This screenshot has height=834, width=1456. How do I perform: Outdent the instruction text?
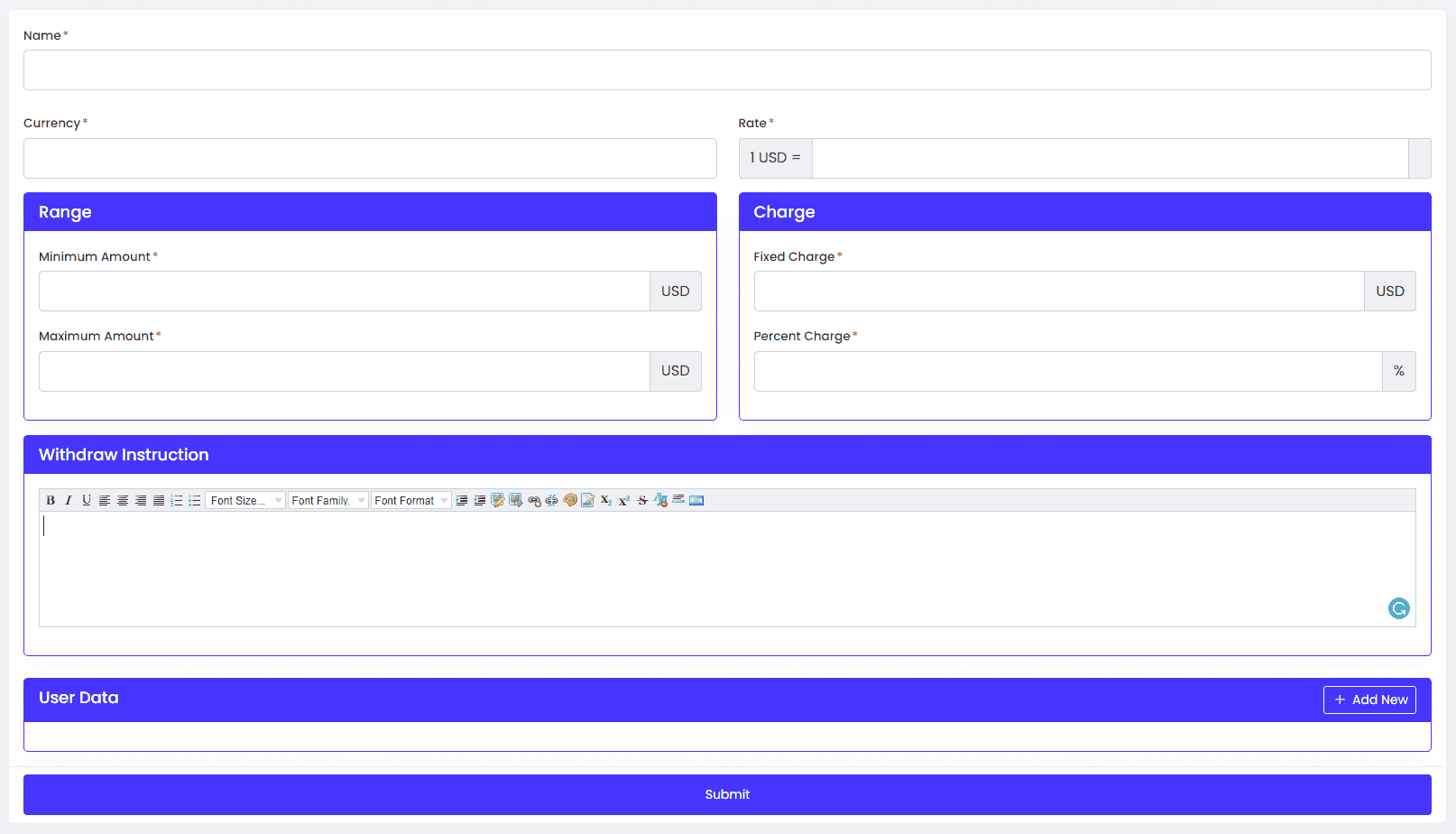pos(480,500)
